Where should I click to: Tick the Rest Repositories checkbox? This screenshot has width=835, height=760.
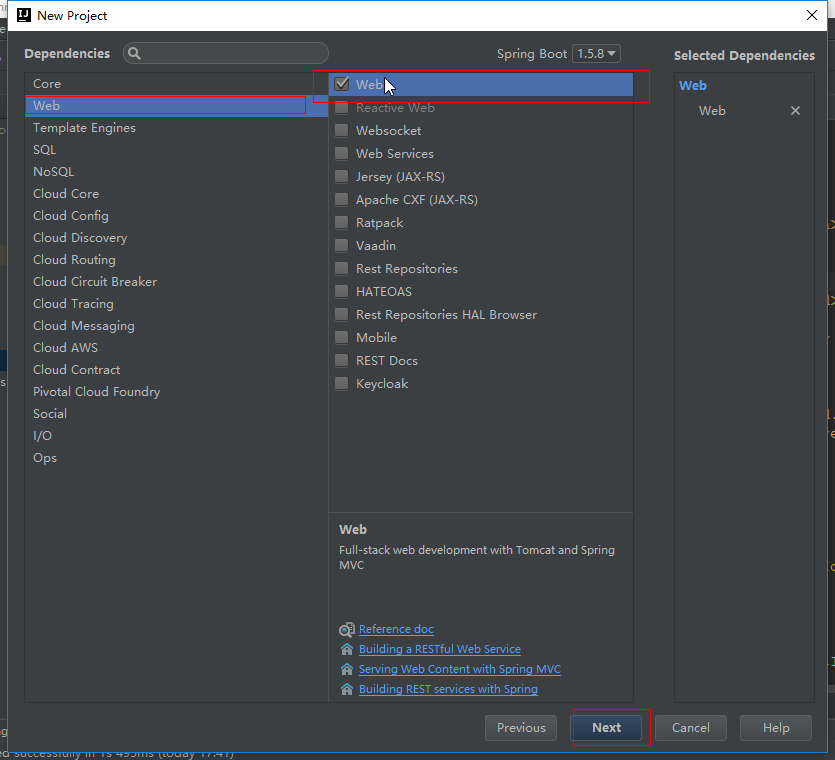click(341, 268)
